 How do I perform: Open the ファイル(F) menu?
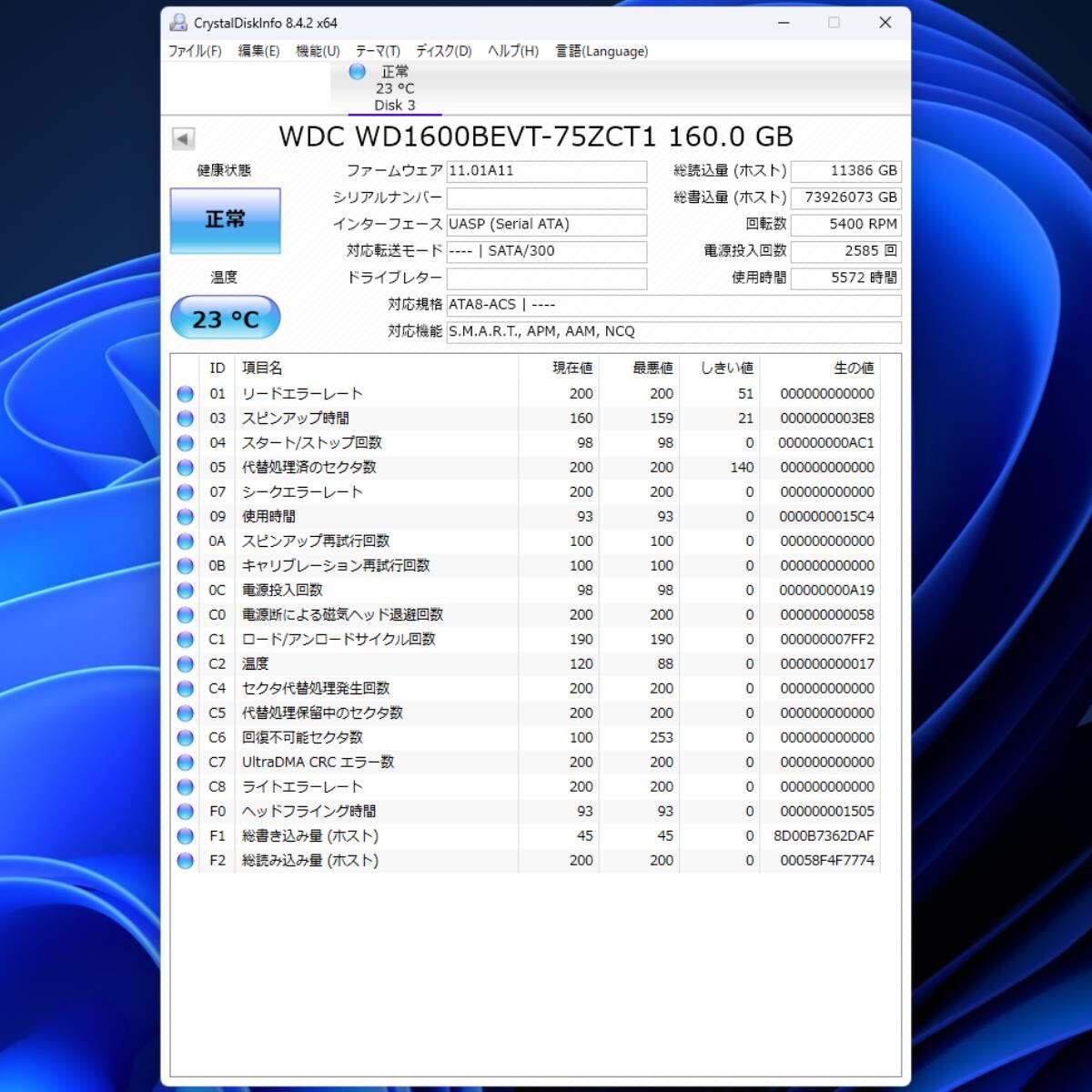tap(195, 51)
